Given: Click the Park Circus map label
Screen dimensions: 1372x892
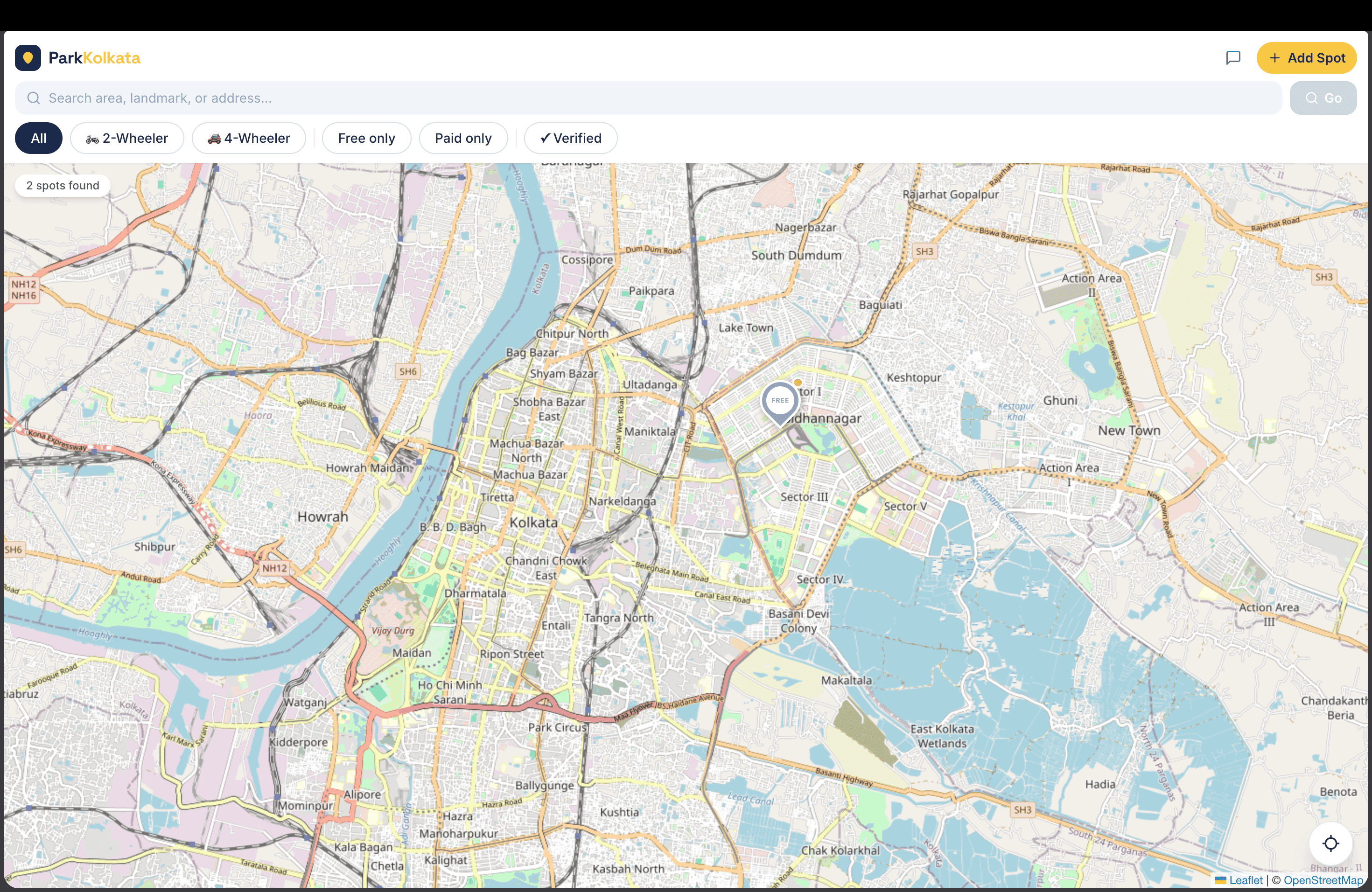Looking at the screenshot, I should point(558,727).
